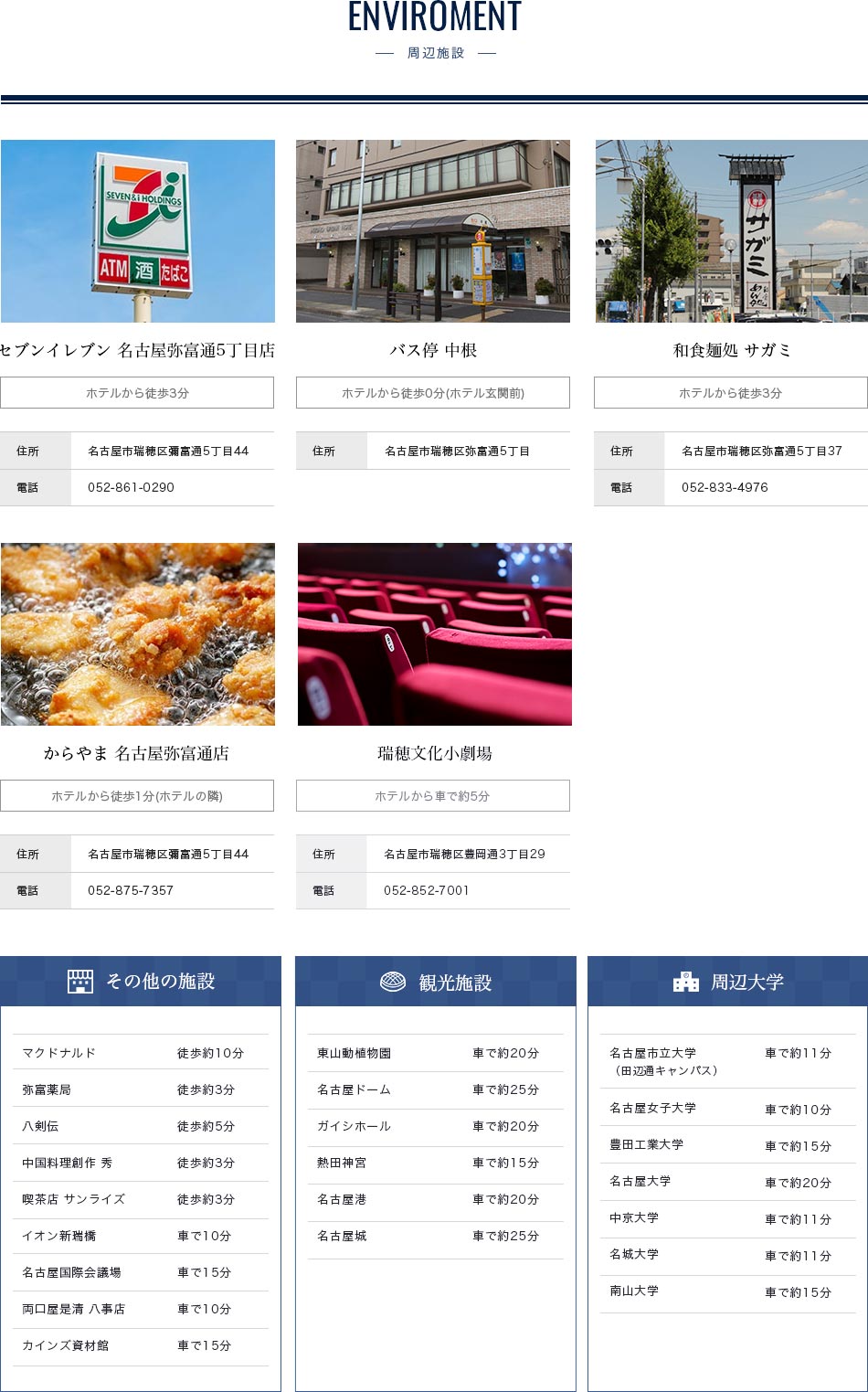Viewport: 868px width, 1392px height.
Task: Click ガイシホール in the sightseeing list
Action: (x=355, y=1126)
